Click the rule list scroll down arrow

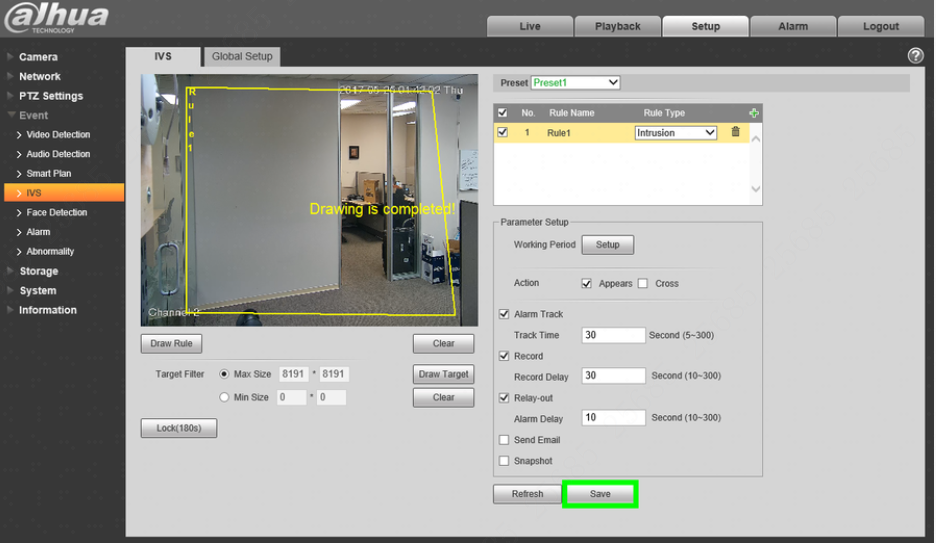click(x=756, y=189)
